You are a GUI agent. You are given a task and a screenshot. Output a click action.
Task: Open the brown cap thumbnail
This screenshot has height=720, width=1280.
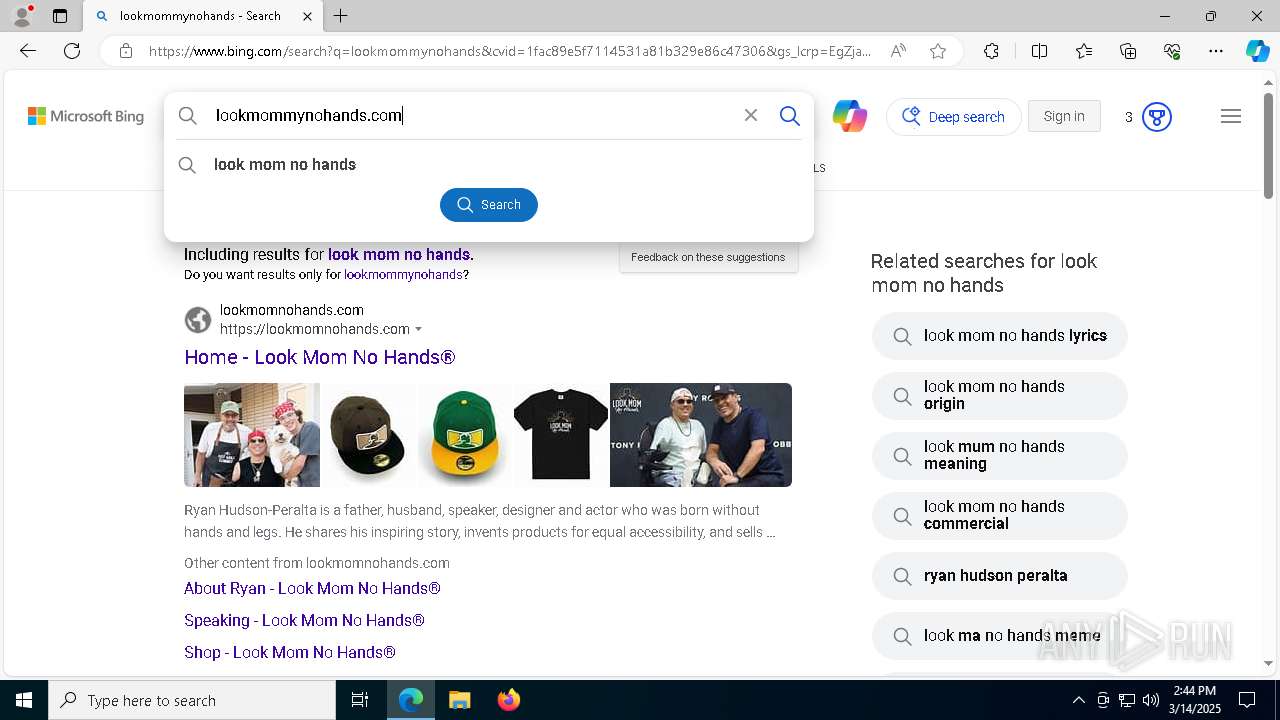click(x=367, y=435)
